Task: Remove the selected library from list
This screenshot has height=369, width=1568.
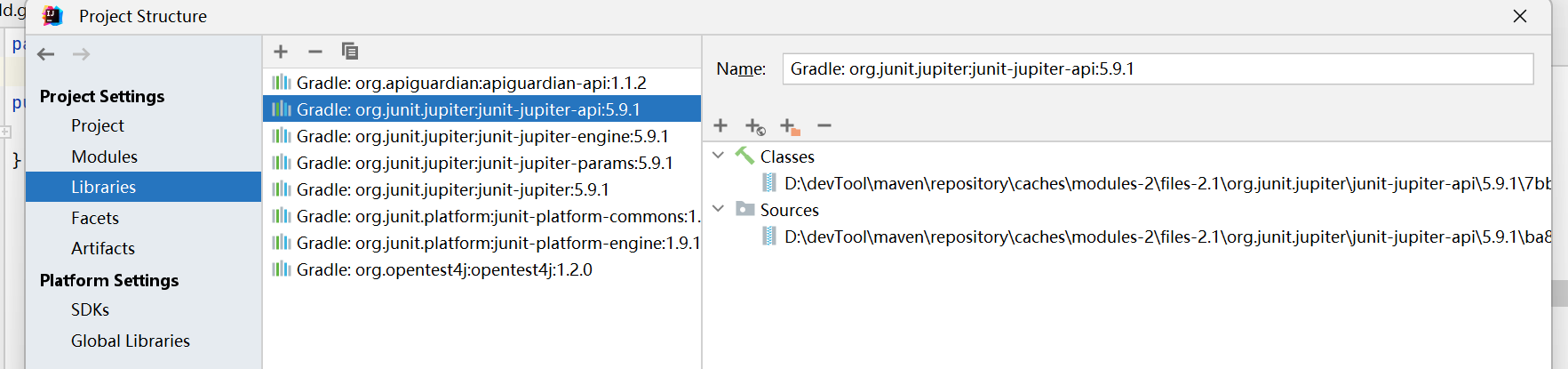Action: pyautogui.click(x=314, y=52)
